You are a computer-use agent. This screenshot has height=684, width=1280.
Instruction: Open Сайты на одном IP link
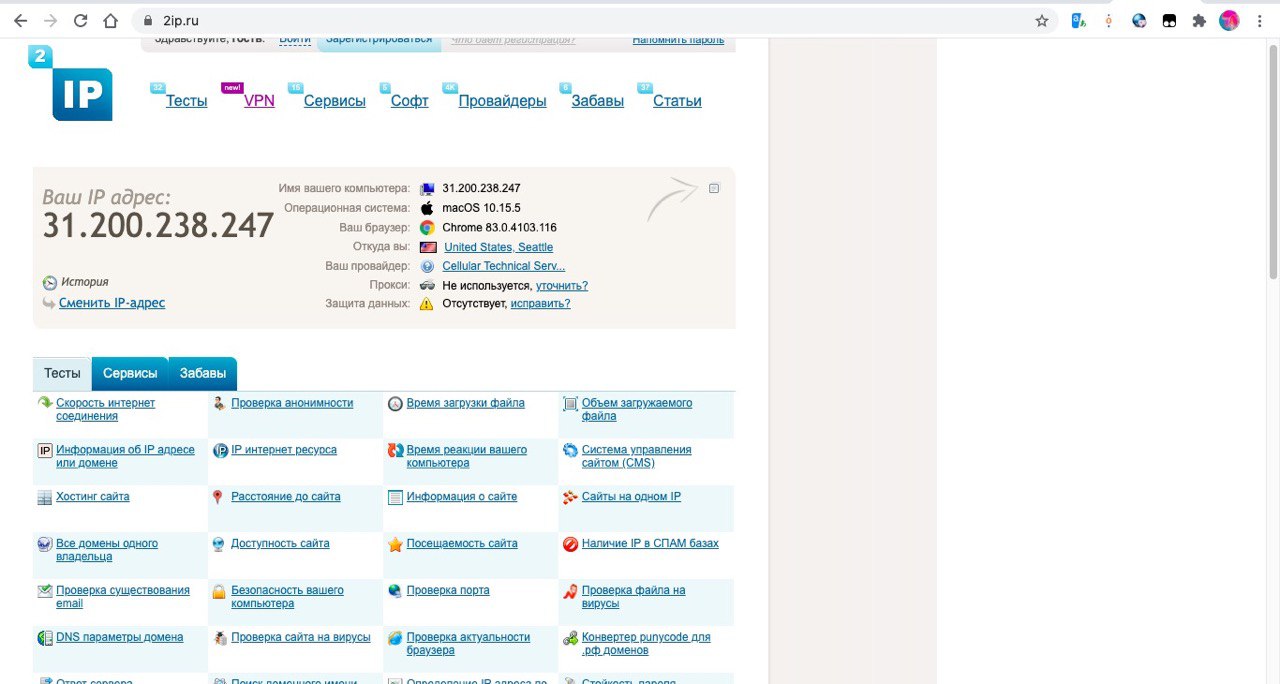pyautogui.click(x=631, y=497)
